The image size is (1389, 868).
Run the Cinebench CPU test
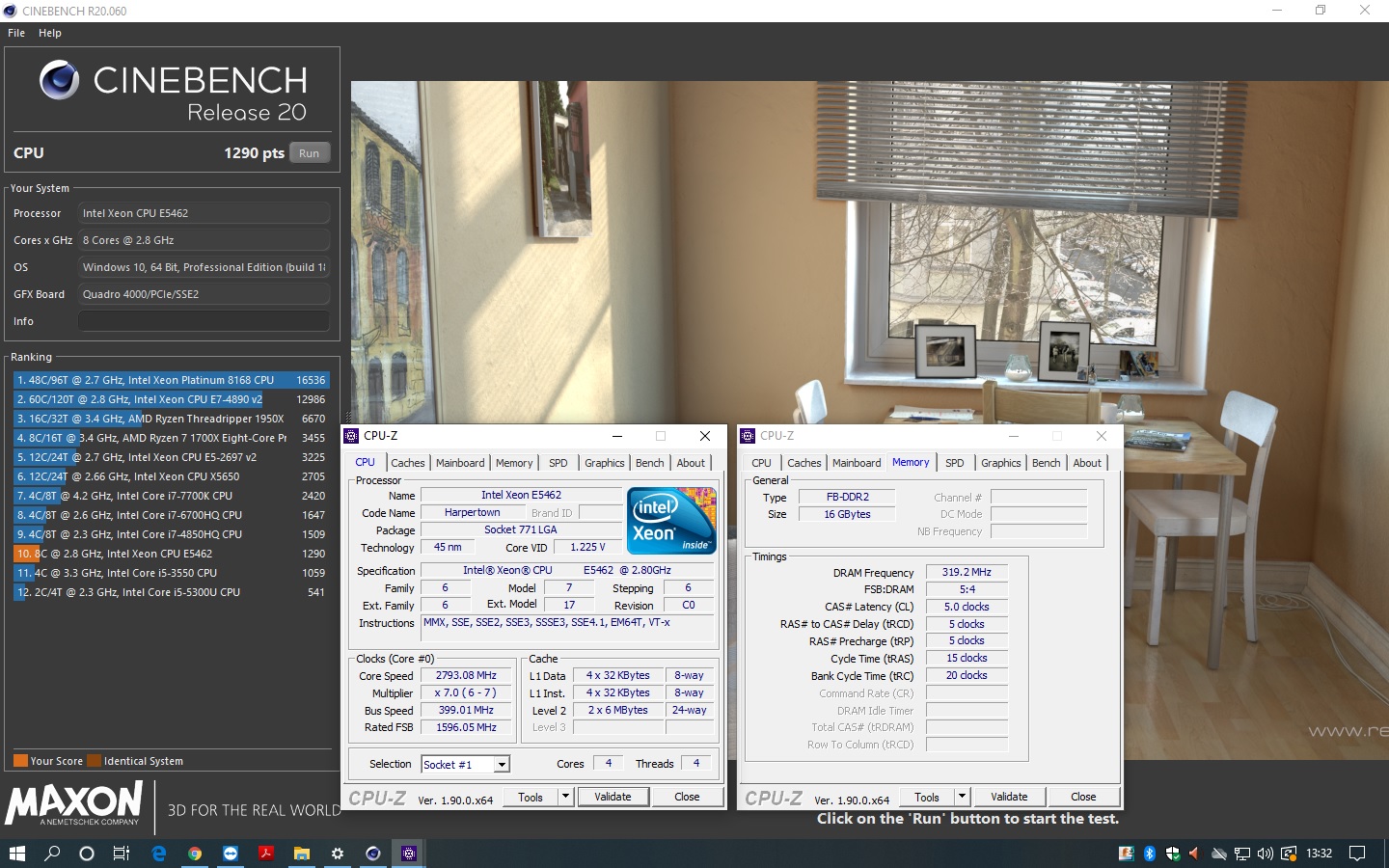309,153
